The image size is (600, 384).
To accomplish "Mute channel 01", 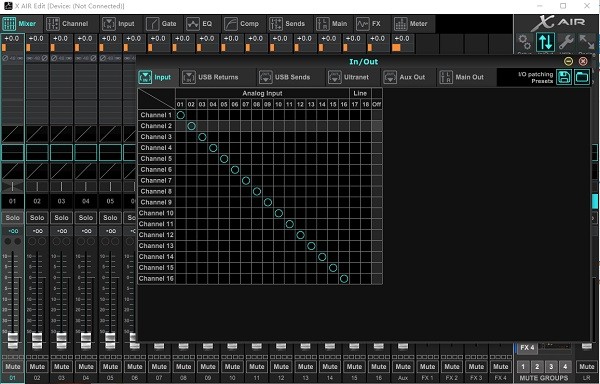I will click(x=13, y=366).
